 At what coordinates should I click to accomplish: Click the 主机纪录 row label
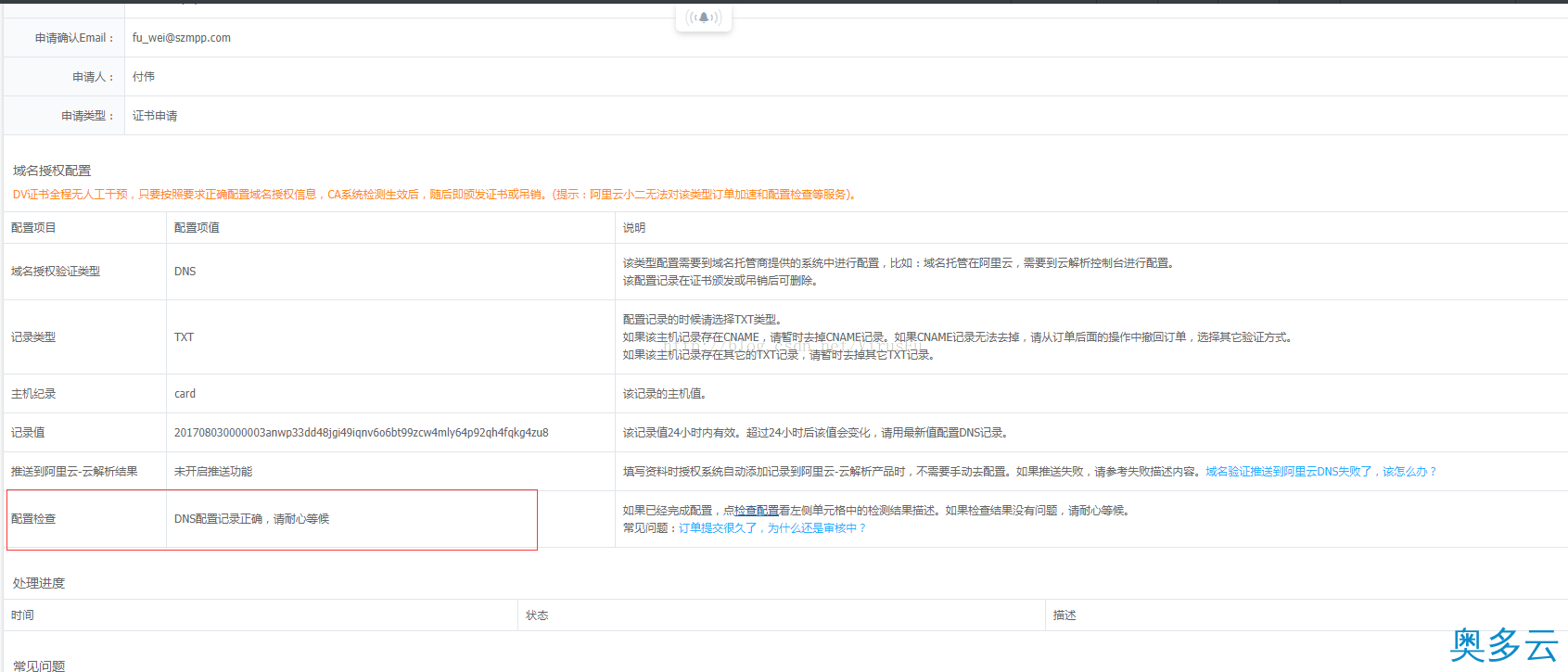click(x=33, y=394)
